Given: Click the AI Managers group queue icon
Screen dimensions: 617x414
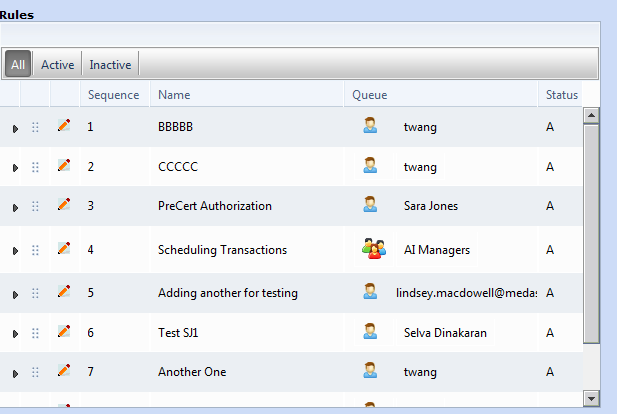Looking at the screenshot, I should pyautogui.click(x=373, y=249).
